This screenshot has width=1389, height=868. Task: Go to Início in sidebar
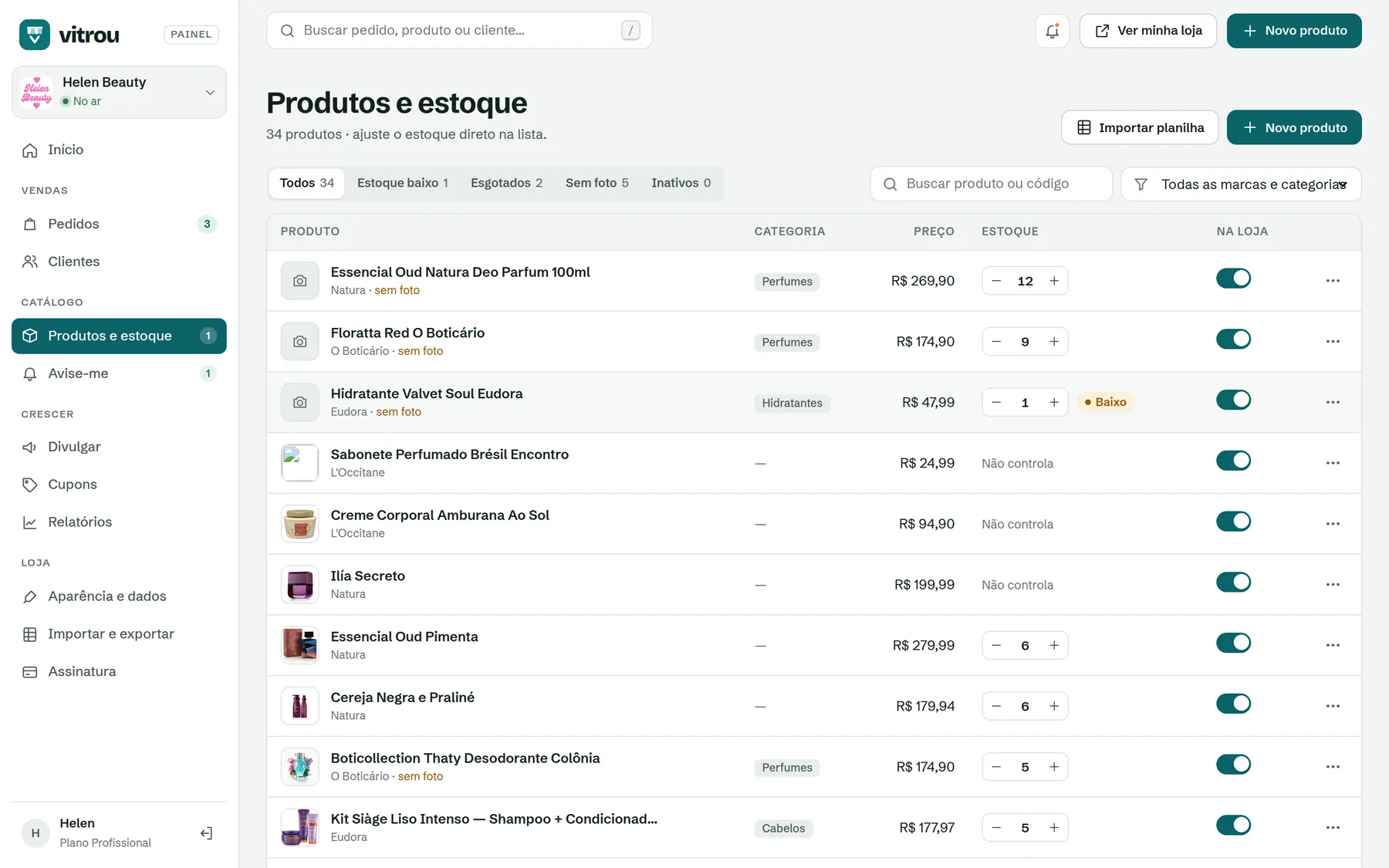click(119, 150)
